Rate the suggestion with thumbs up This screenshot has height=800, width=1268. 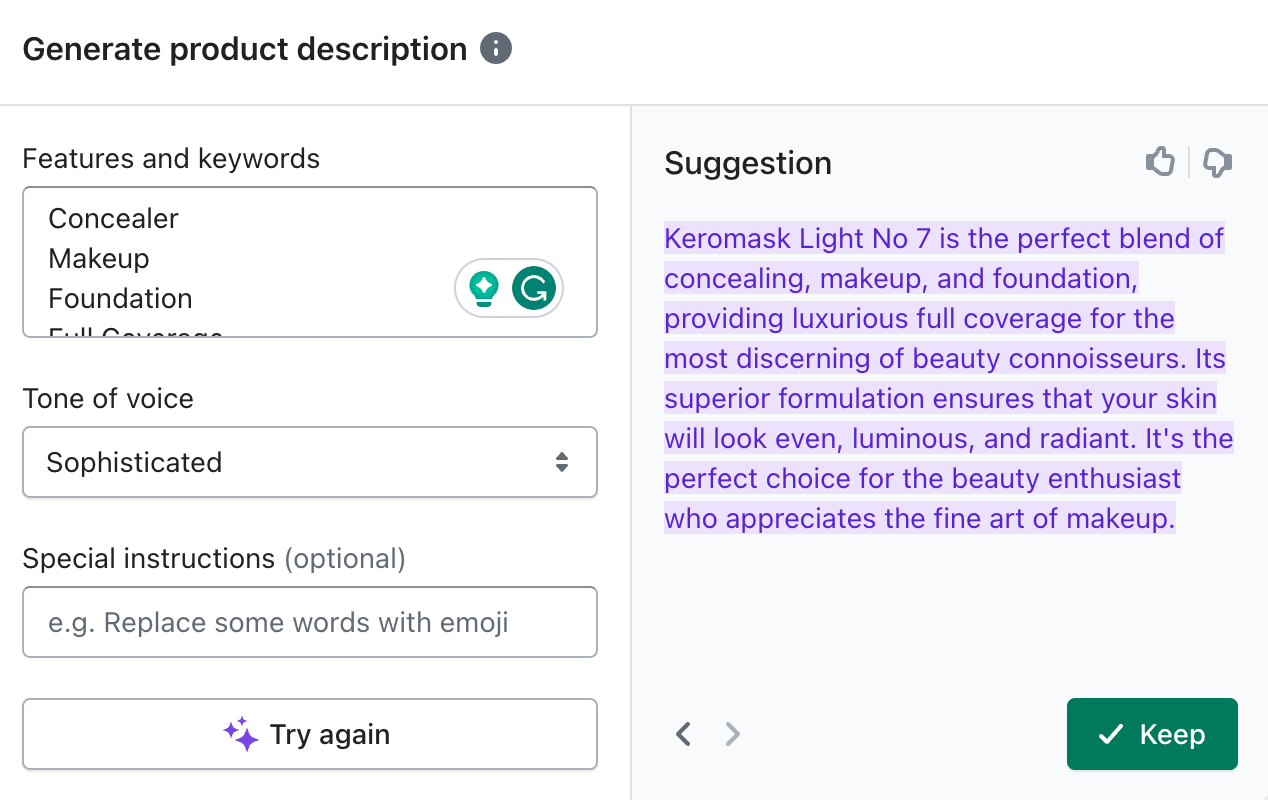click(1160, 162)
